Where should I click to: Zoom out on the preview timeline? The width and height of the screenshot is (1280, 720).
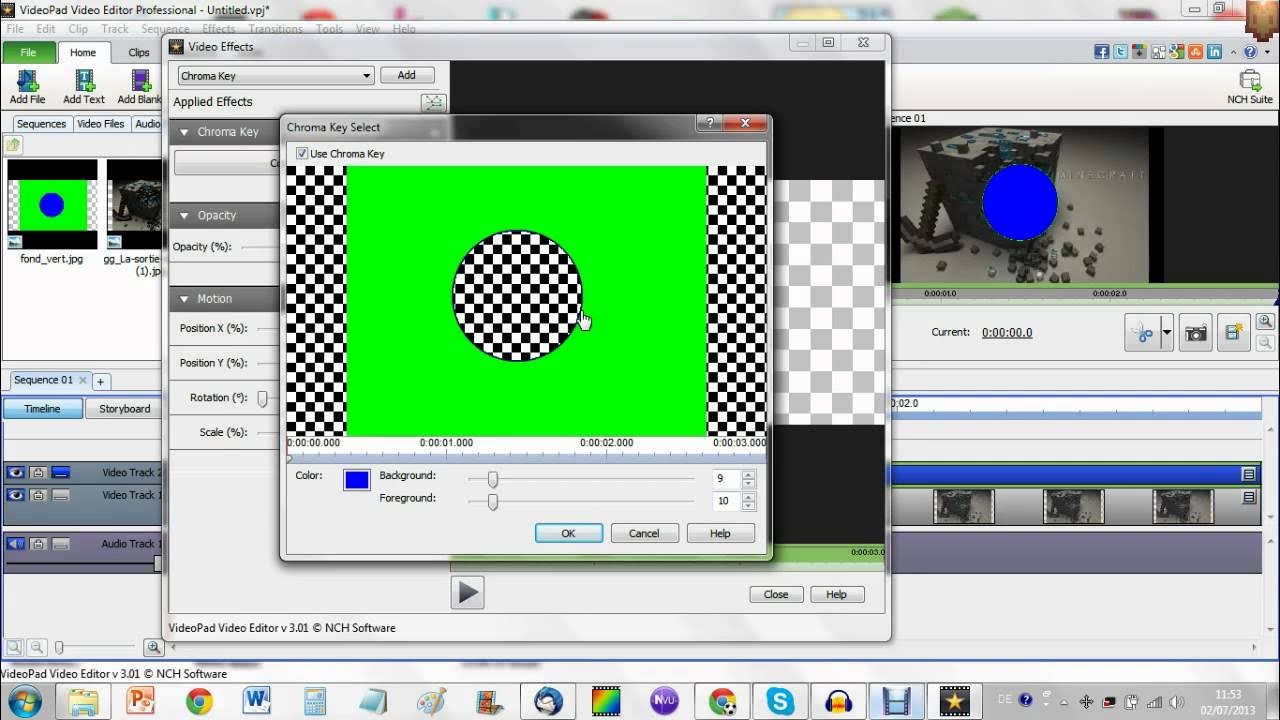pyautogui.click(x=1265, y=343)
